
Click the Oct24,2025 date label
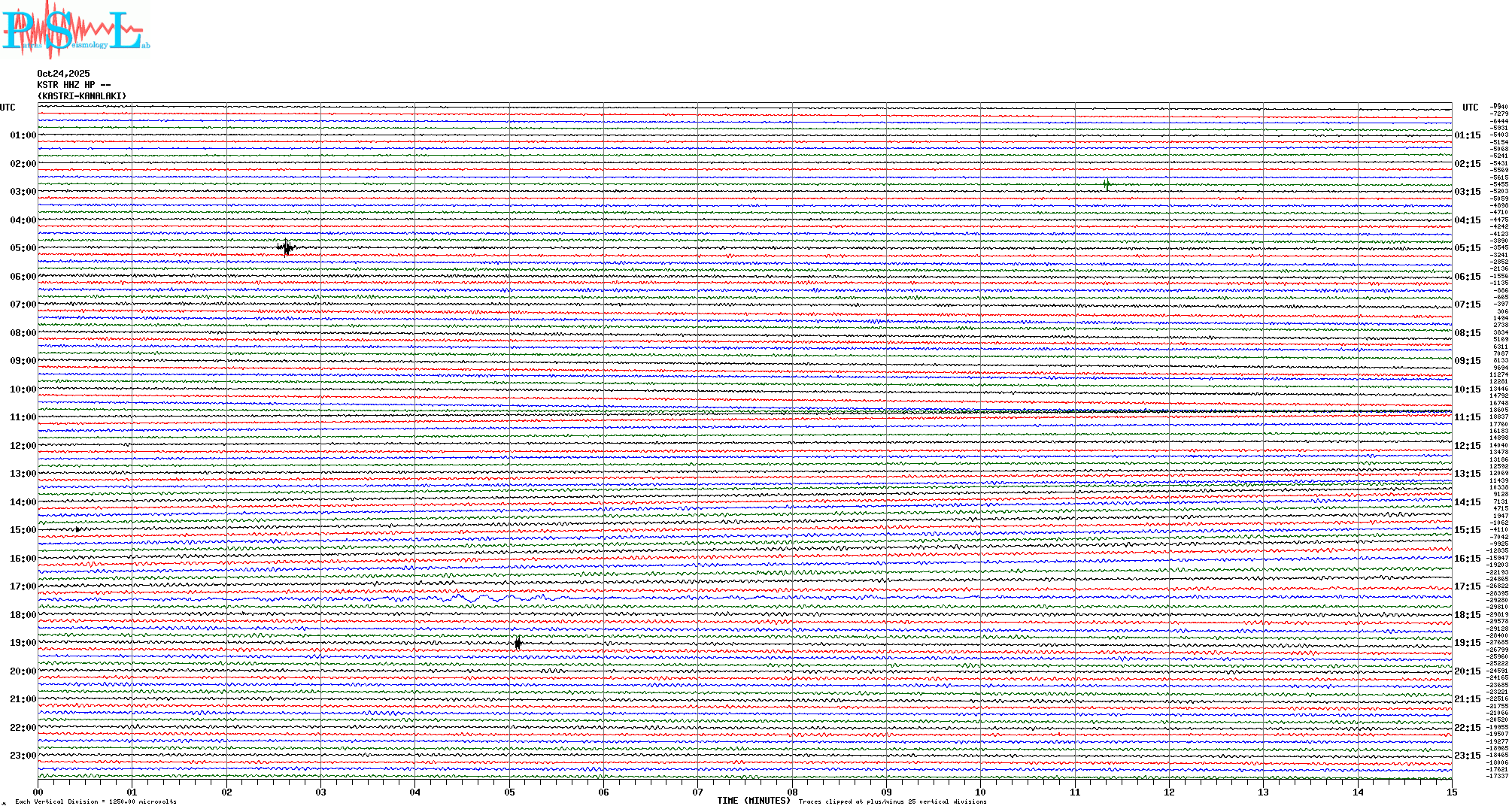(63, 74)
